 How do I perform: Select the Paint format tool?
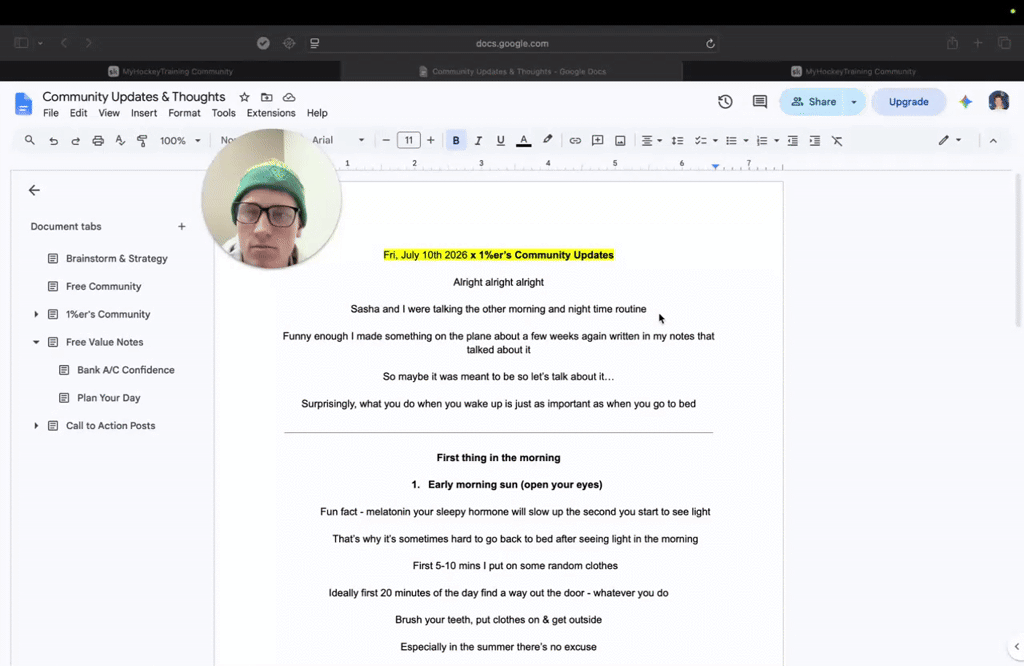pyautogui.click(x=142, y=140)
